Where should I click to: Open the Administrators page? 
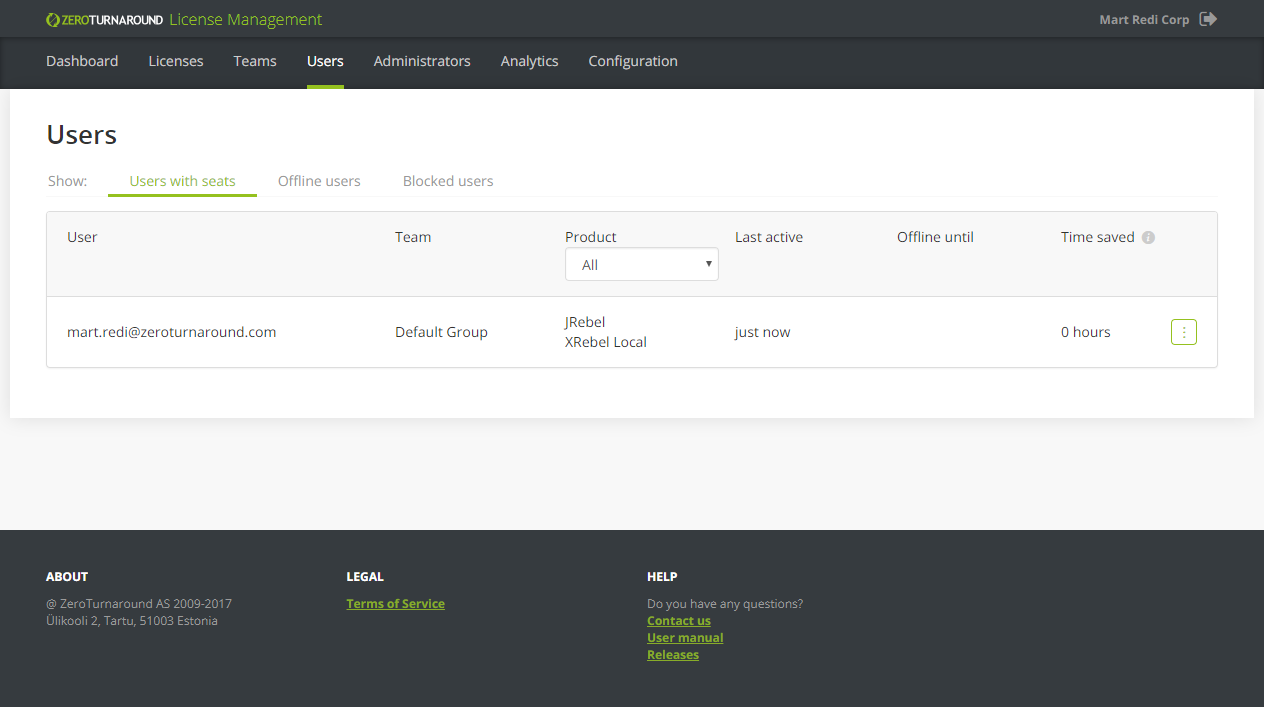(x=422, y=61)
